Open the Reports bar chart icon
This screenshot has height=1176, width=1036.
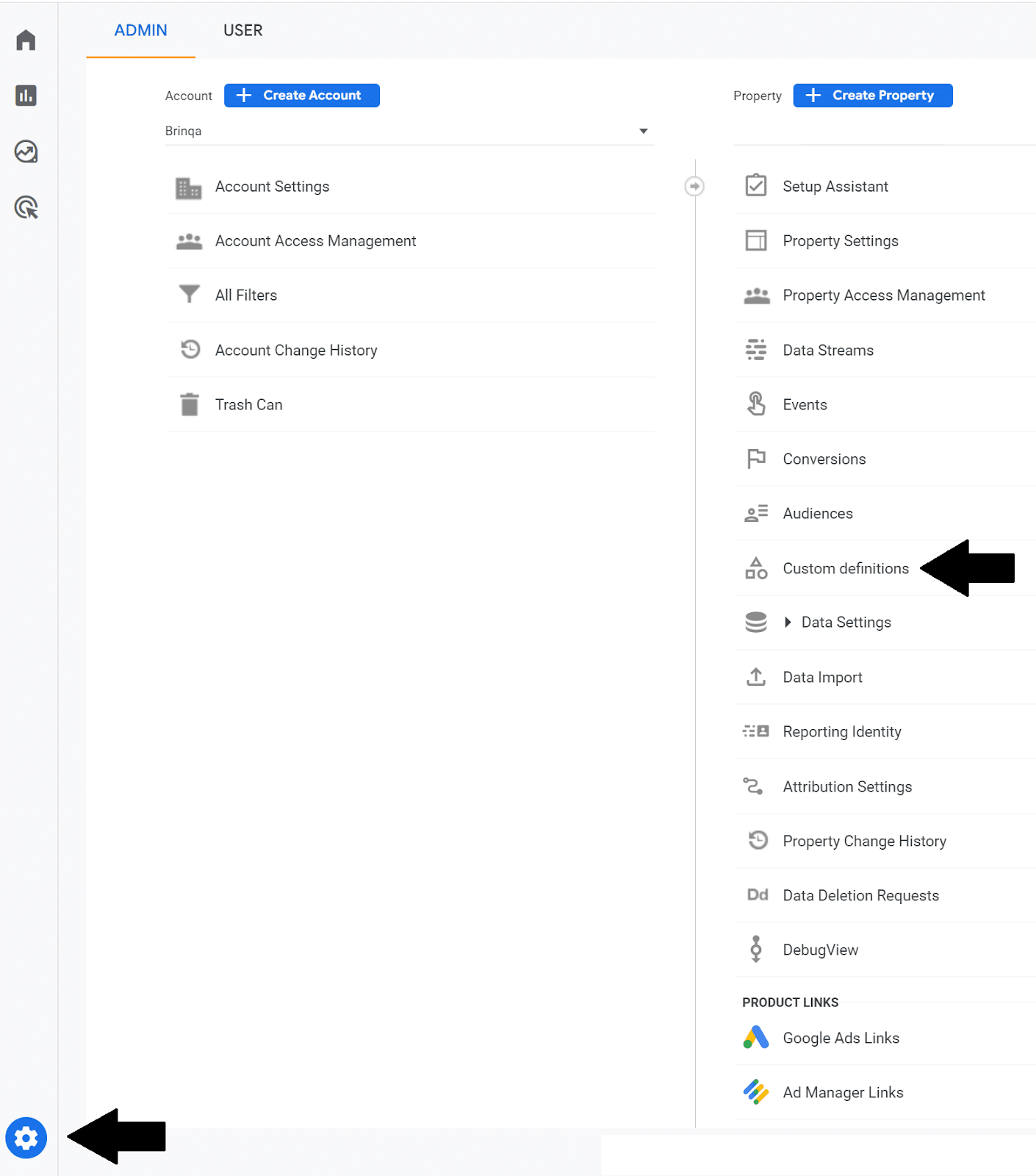tap(26, 96)
